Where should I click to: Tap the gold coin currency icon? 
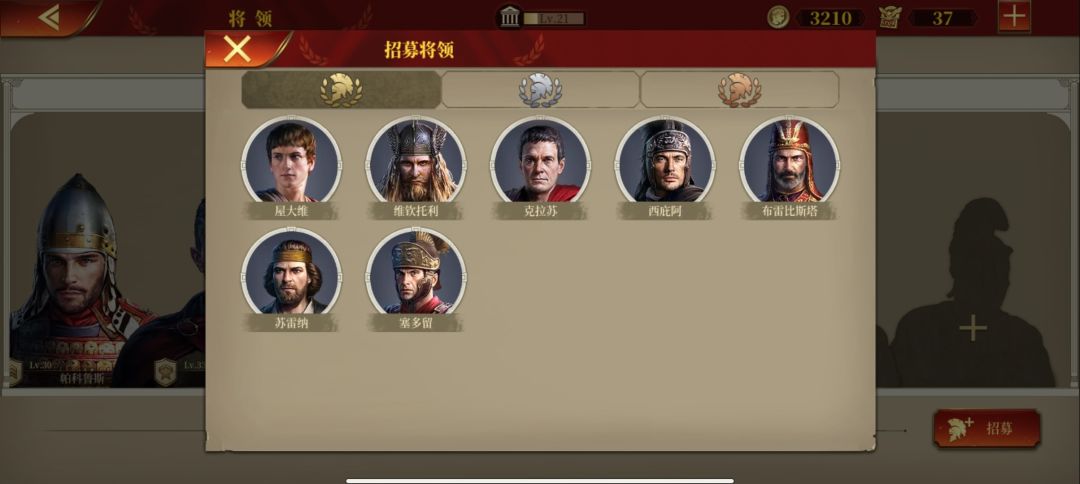click(778, 17)
